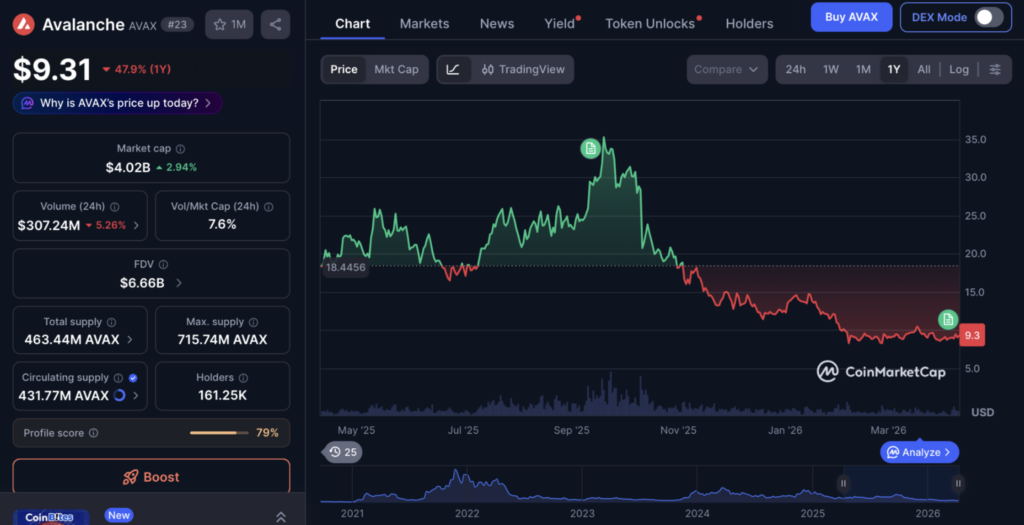Switch to the Markets tab
The width and height of the screenshot is (1024, 525).
(424, 23)
